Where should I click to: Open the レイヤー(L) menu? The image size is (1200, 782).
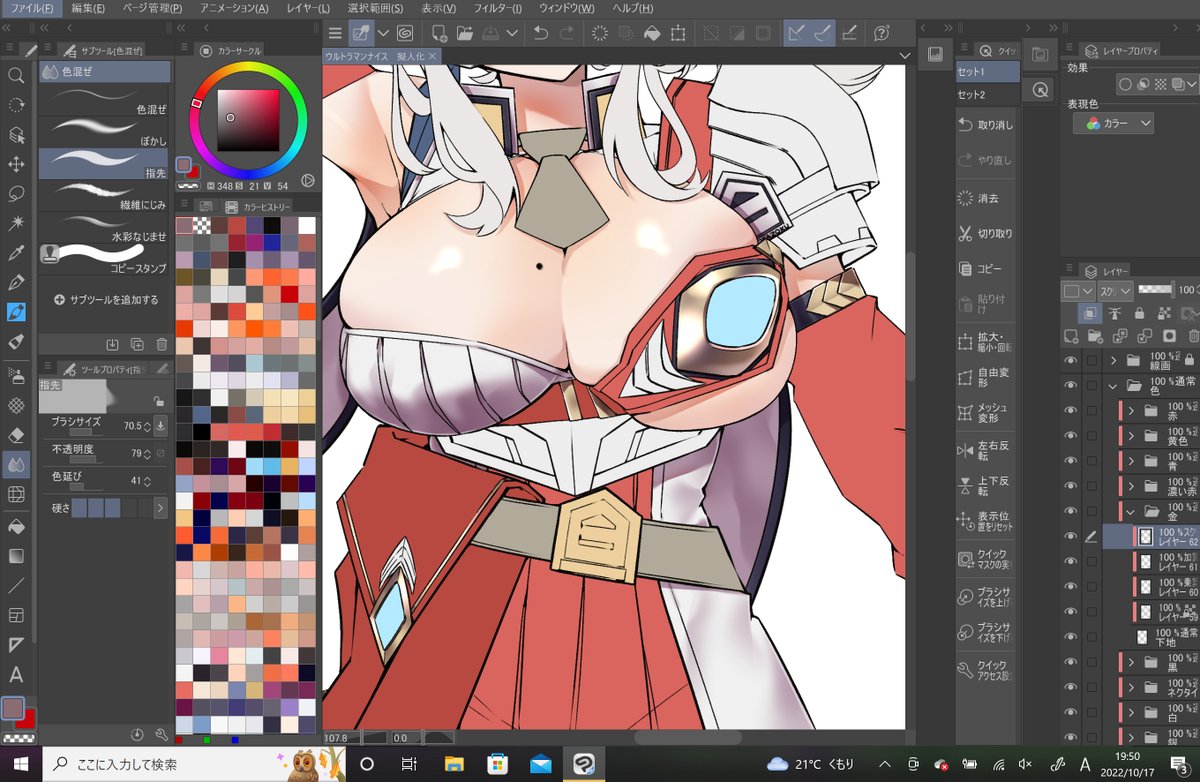point(308,8)
